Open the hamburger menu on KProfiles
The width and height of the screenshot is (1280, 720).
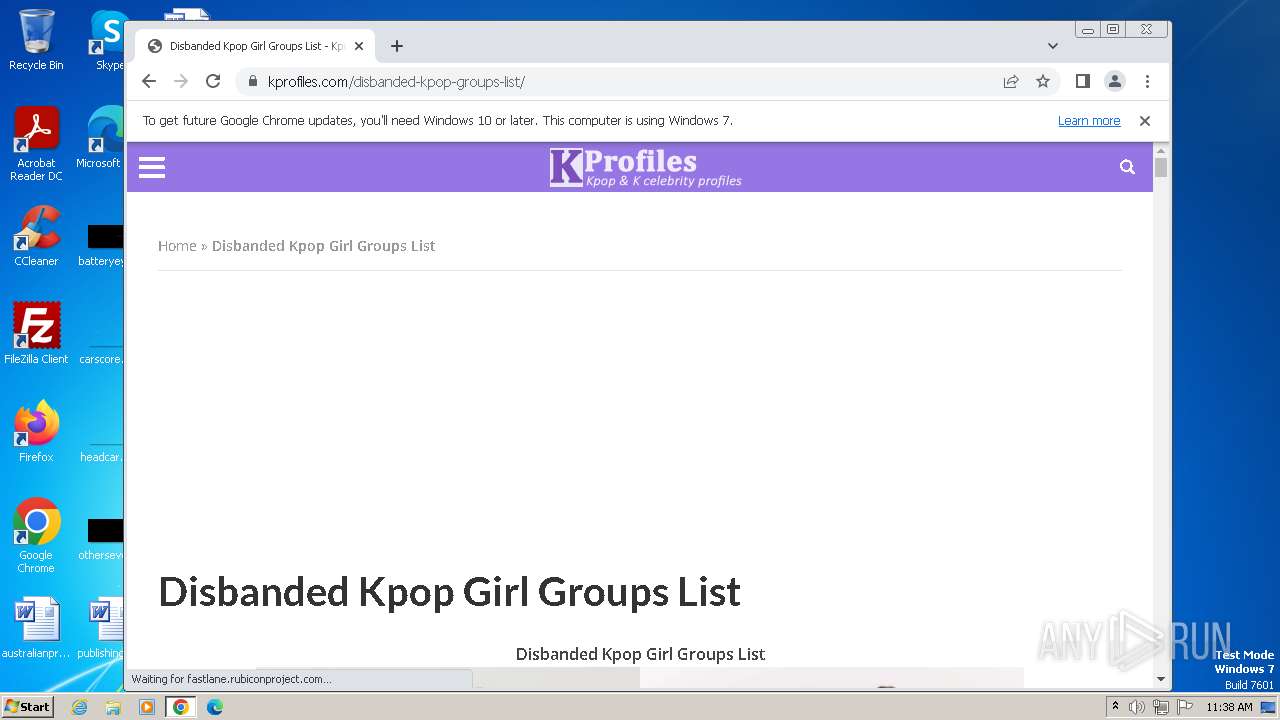click(x=152, y=167)
